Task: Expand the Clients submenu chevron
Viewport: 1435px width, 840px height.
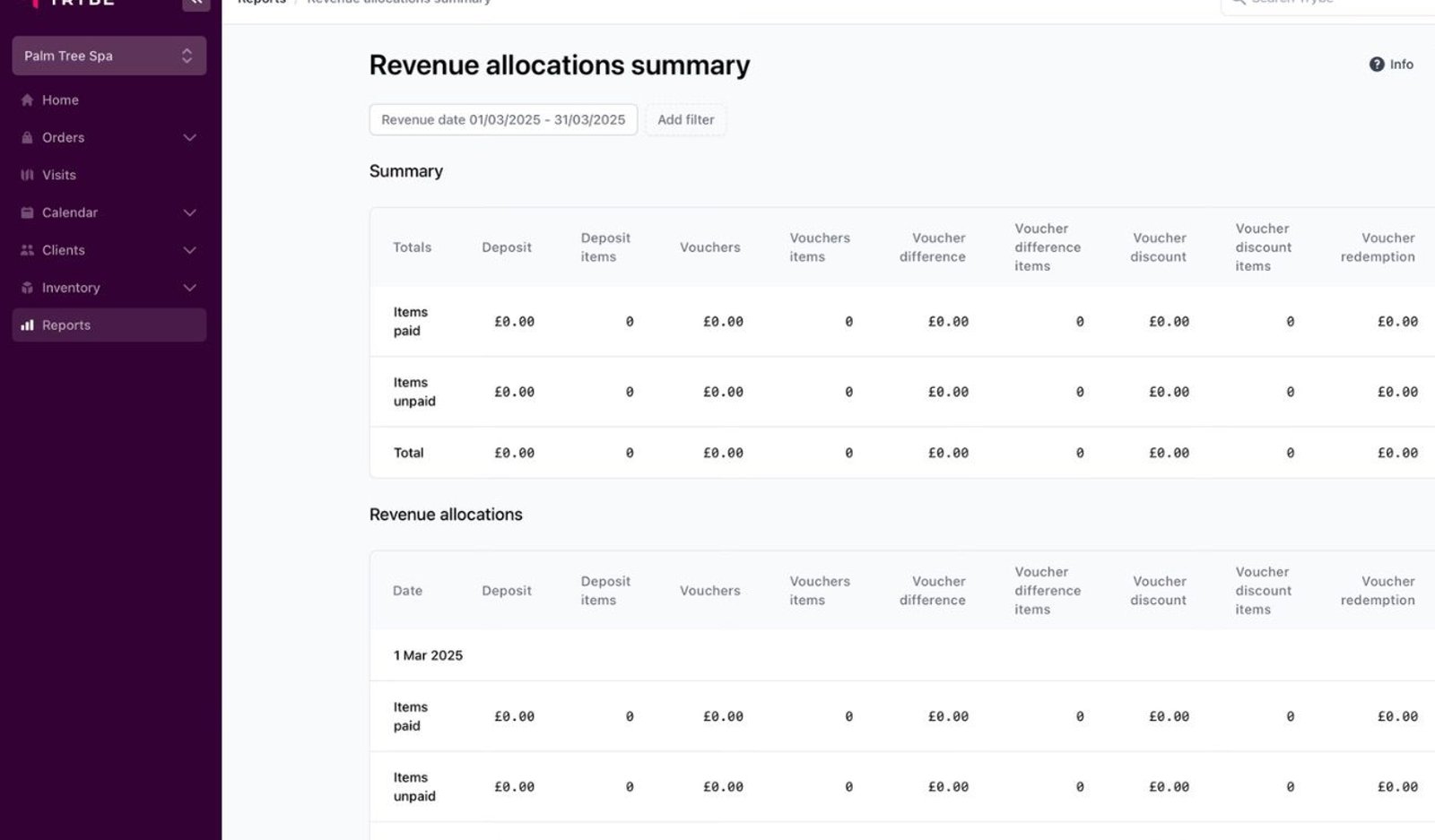Action: coord(189,251)
